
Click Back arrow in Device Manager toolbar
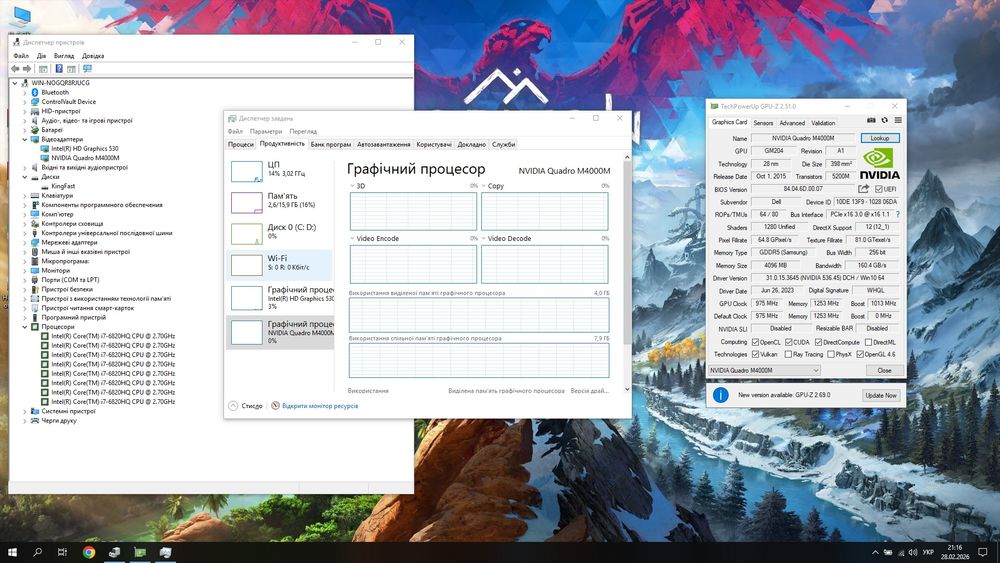15,69
